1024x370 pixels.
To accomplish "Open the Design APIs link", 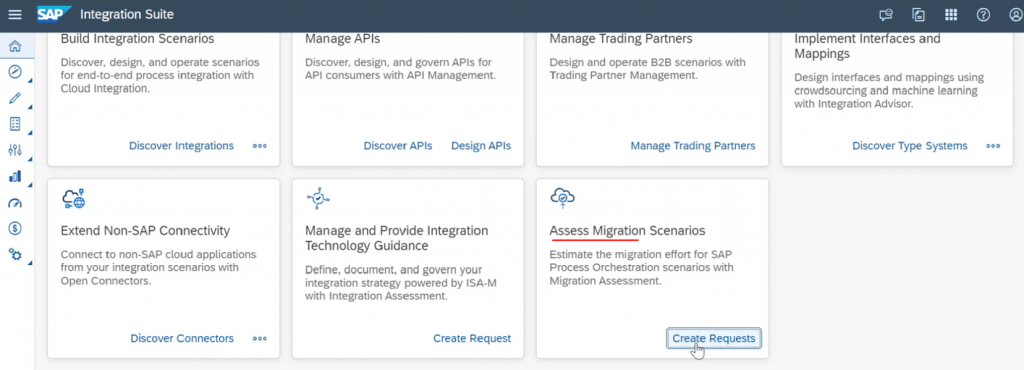I will [481, 146].
